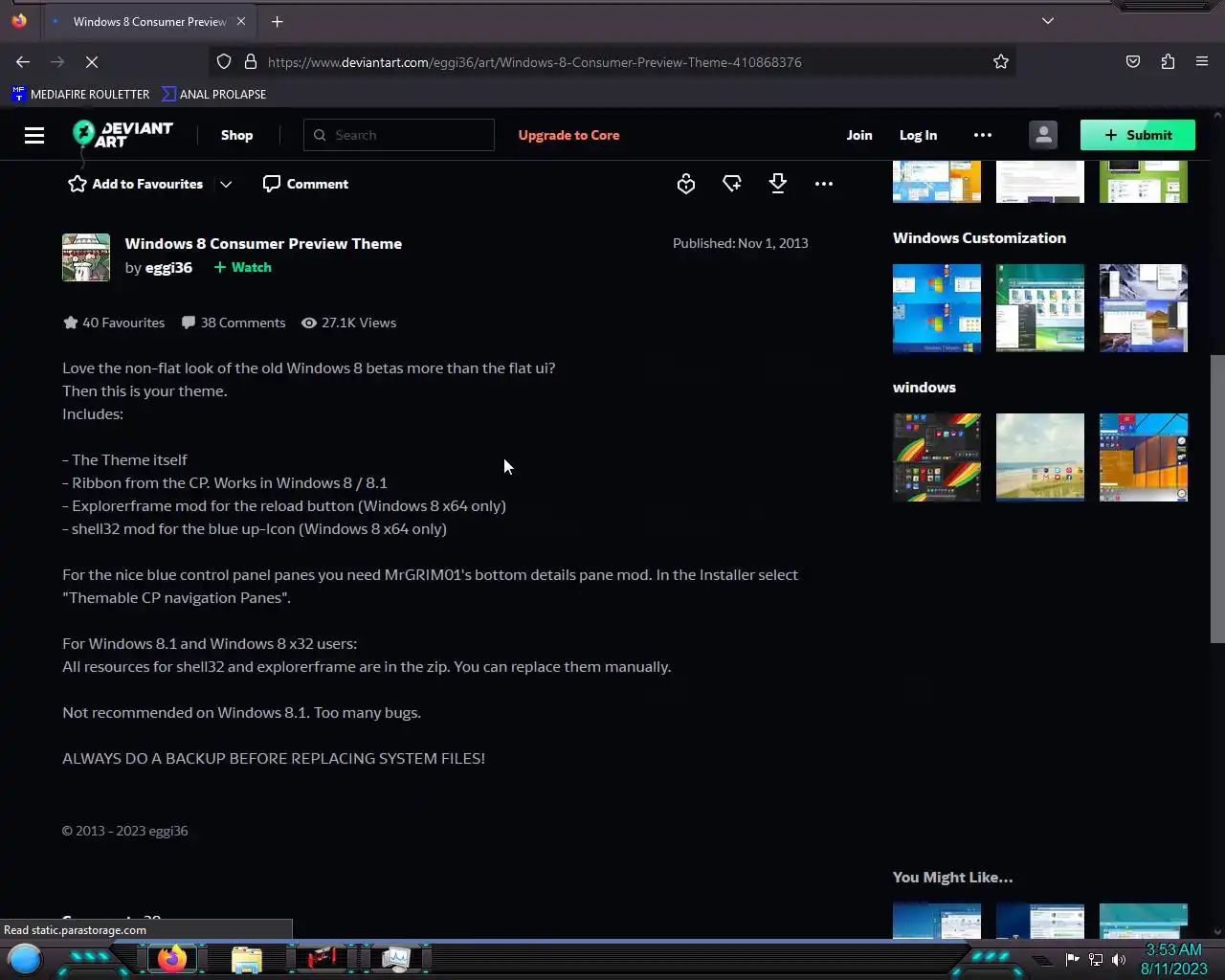Go to the DeviantArt home logo
The height and width of the screenshot is (980, 1225).
(x=123, y=134)
